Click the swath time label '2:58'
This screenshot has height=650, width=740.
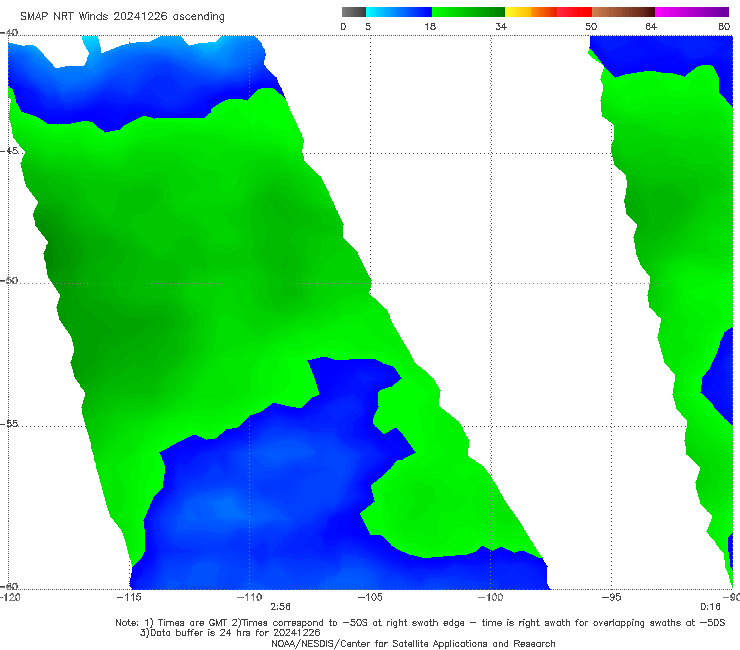coord(280,607)
